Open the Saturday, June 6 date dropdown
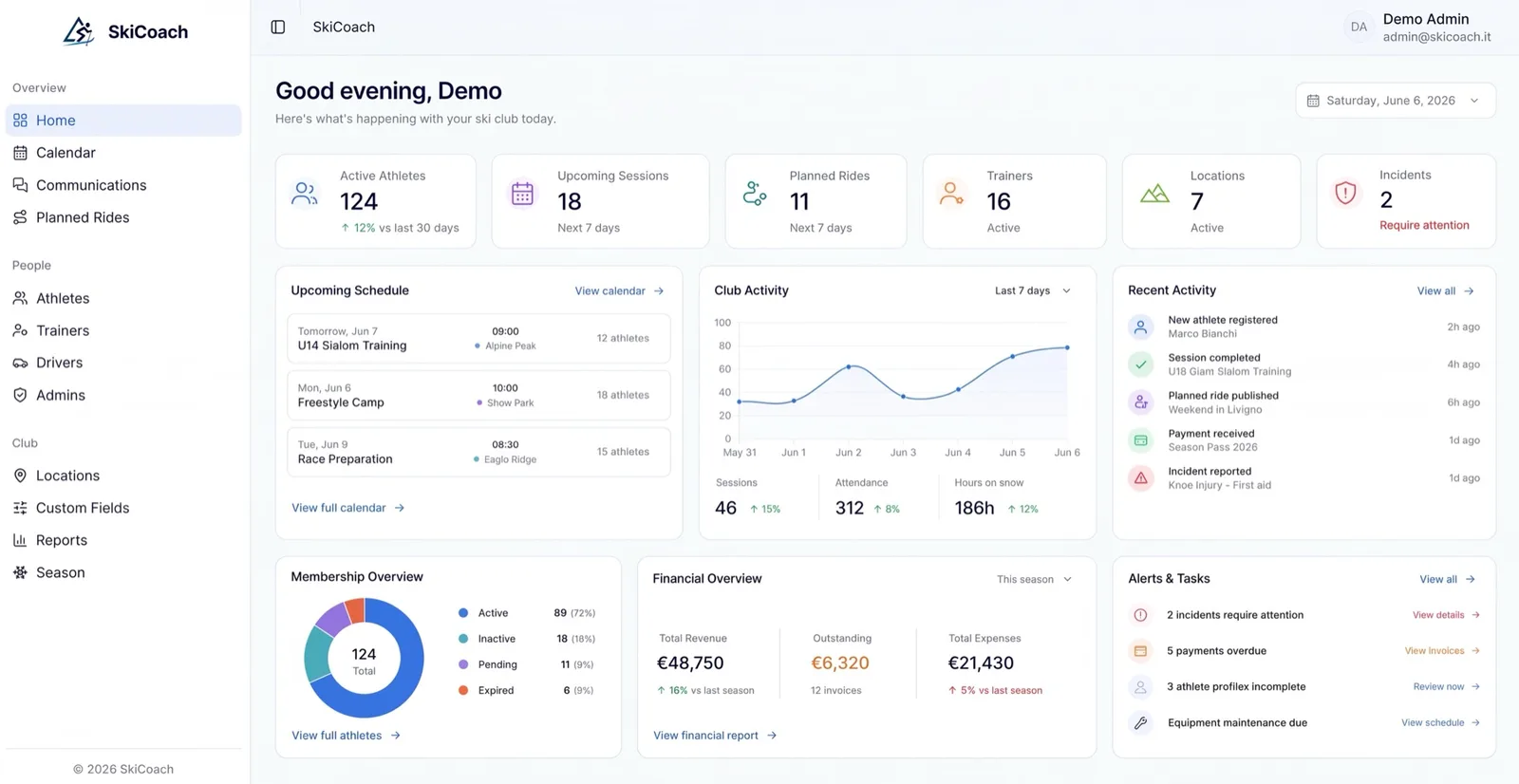1519x784 pixels. (1396, 101)
